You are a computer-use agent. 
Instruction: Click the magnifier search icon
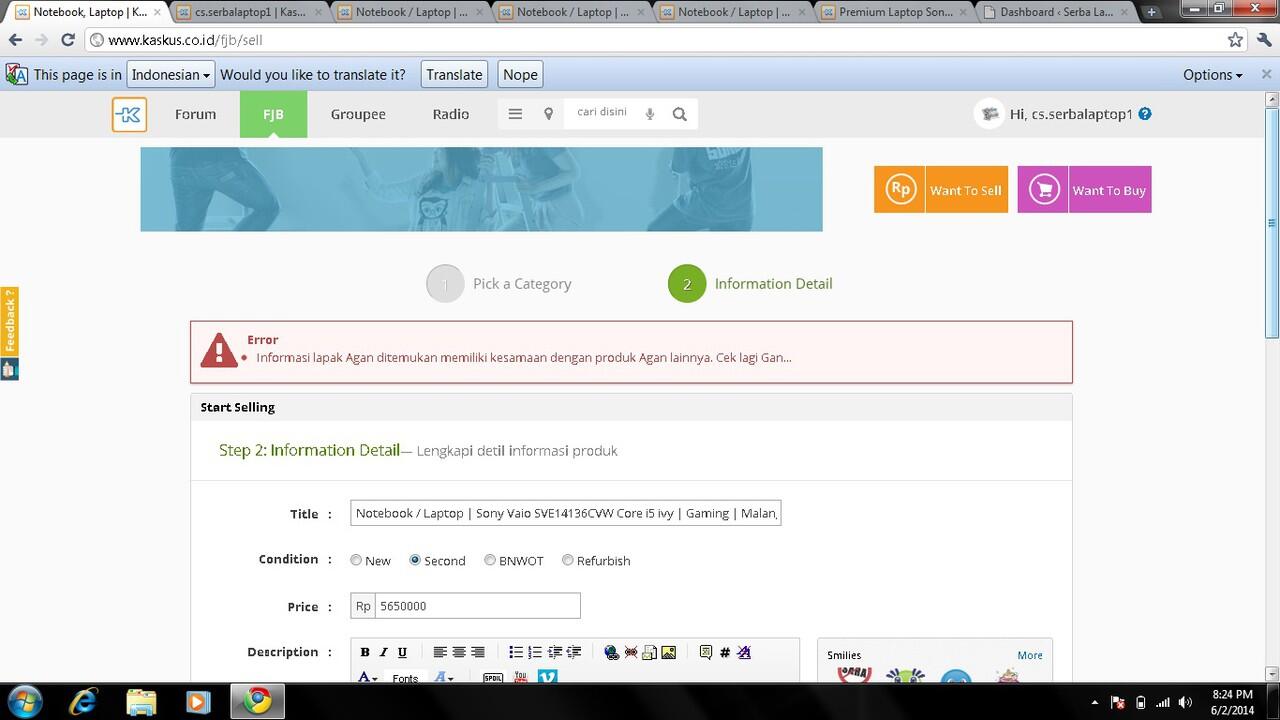tap(680, 114)
